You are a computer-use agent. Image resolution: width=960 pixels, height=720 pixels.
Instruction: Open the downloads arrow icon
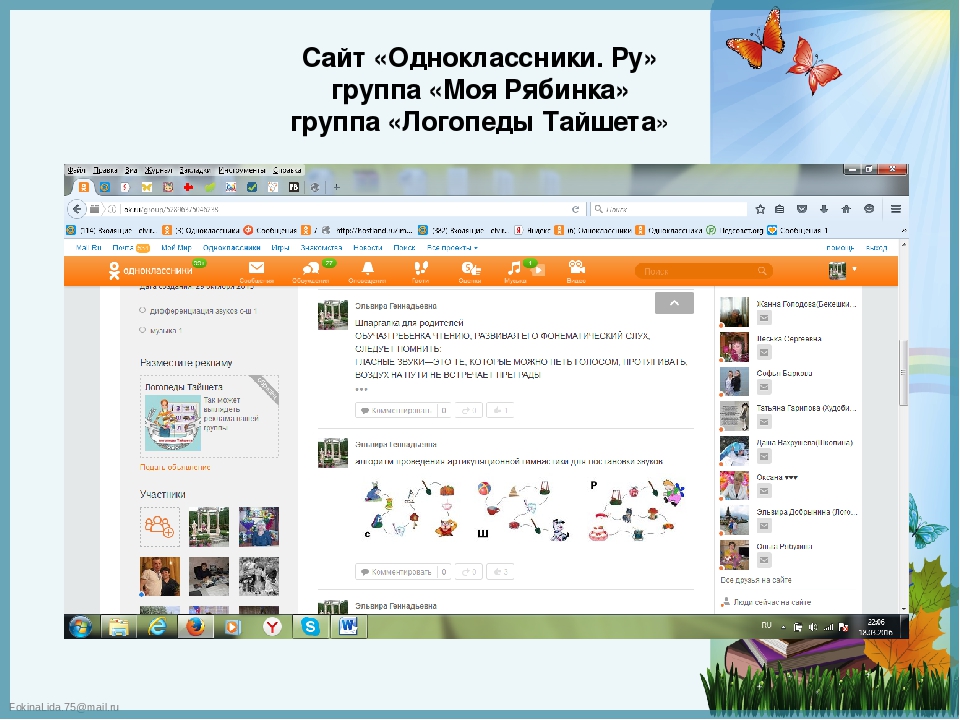tap(824, 209)
